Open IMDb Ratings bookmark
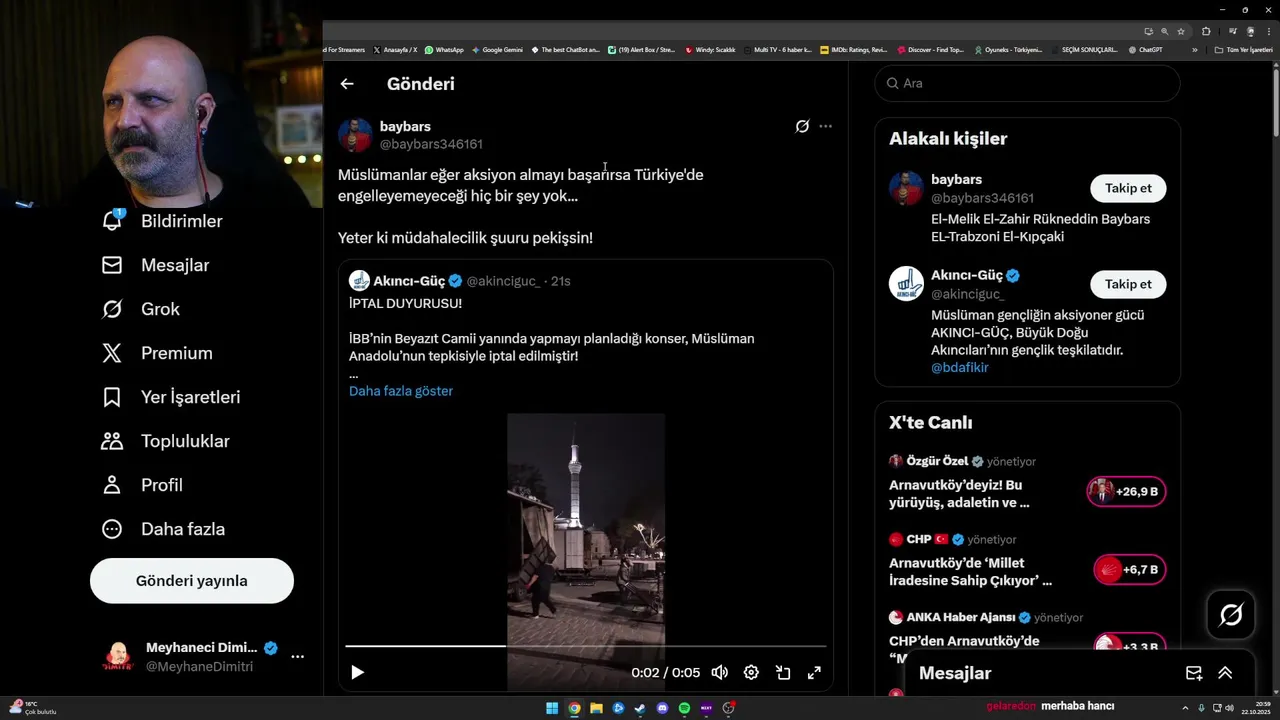This screenshot has width=1280, height=720. tap(853, 49)
